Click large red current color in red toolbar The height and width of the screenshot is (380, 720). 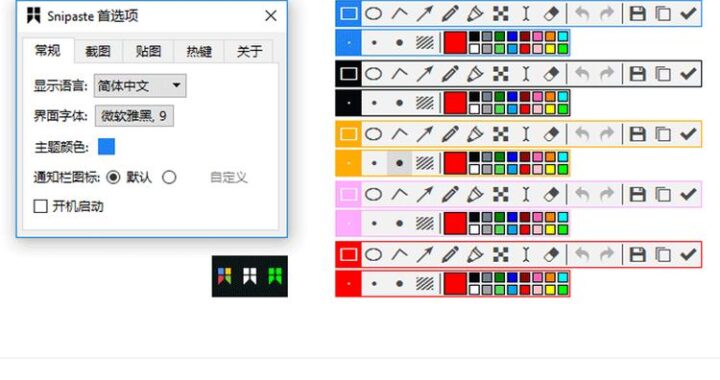coord(455,284)
